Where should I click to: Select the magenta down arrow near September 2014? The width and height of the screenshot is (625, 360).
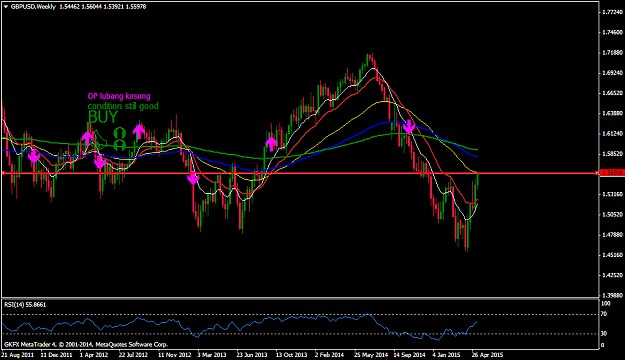(x=409, y=127)
